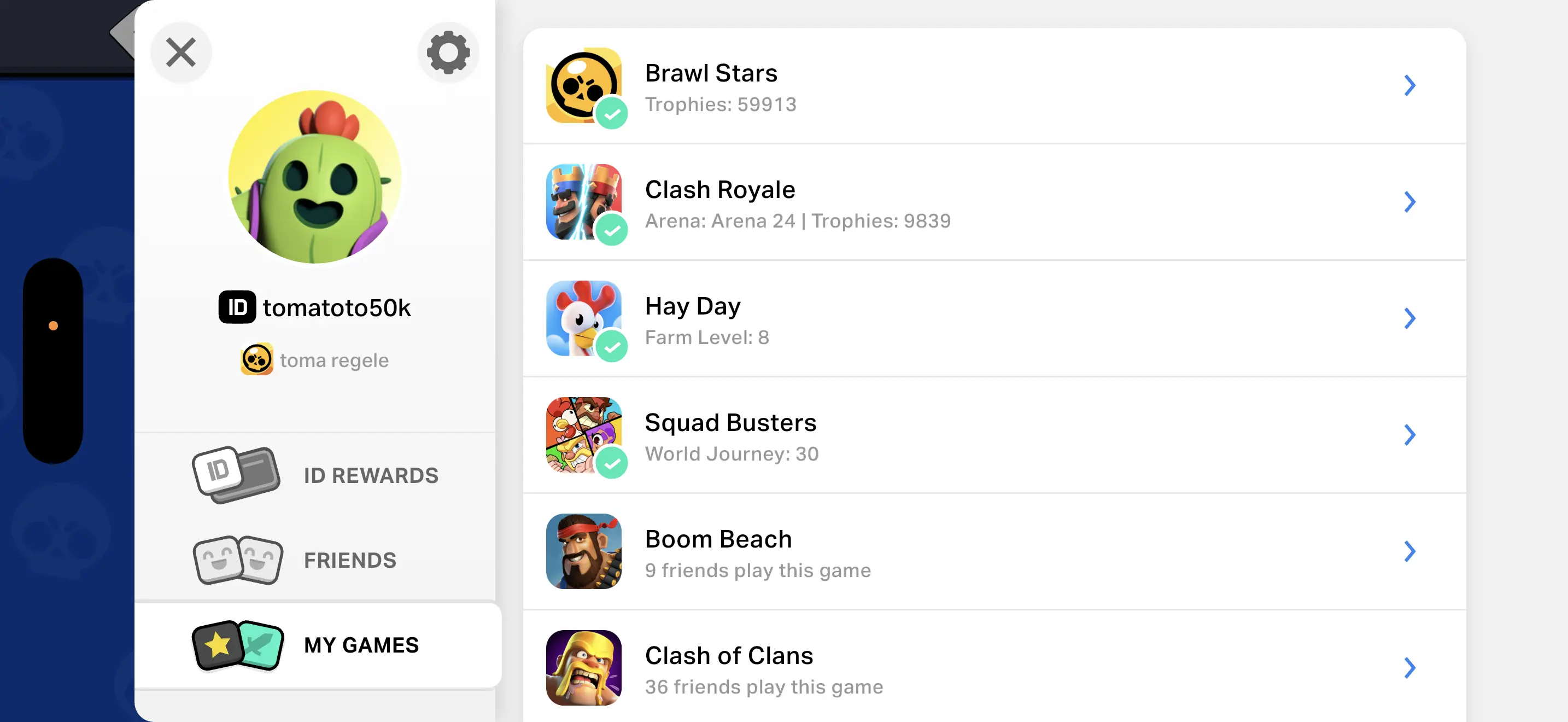Image resolution: width=1568 pixels, height=722 pixels.
Task: Tap the Clash of Clans icon
Action: point(583,667)
